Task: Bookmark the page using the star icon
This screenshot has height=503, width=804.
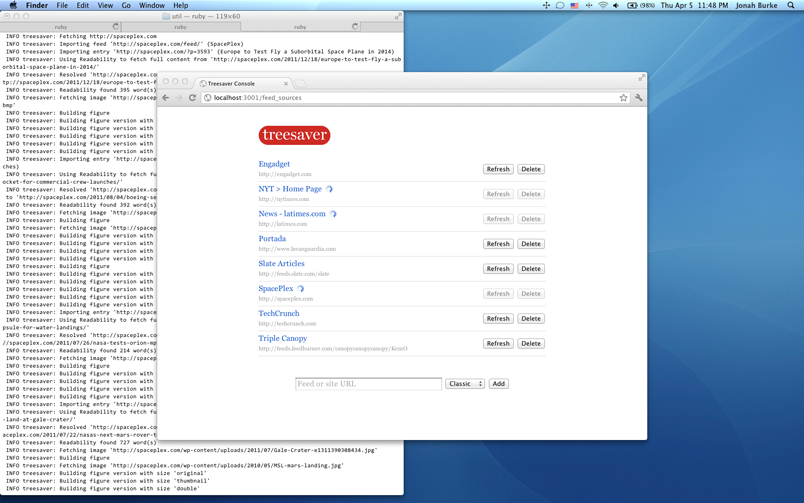Action: click(x=623, y=98)
